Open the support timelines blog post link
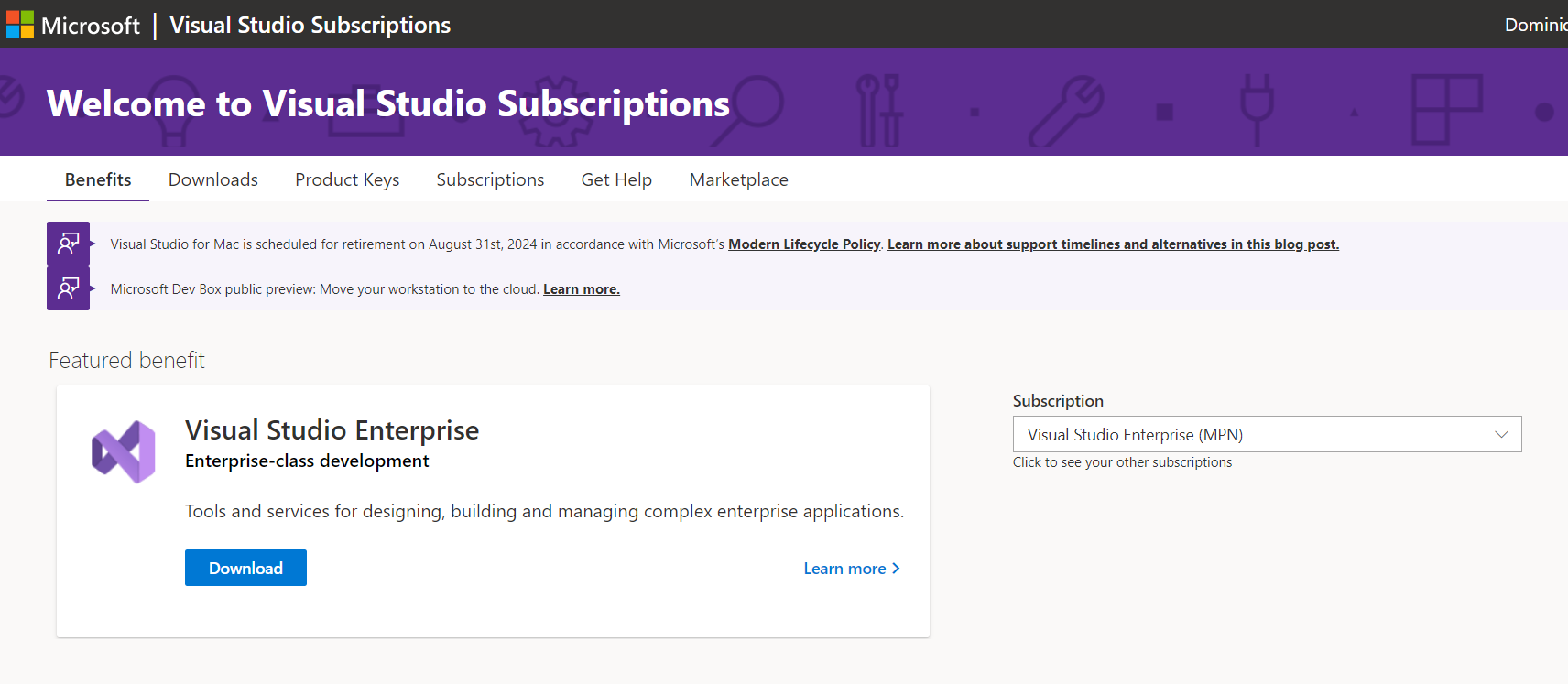1568x684 pixels. pos(1113,244)
